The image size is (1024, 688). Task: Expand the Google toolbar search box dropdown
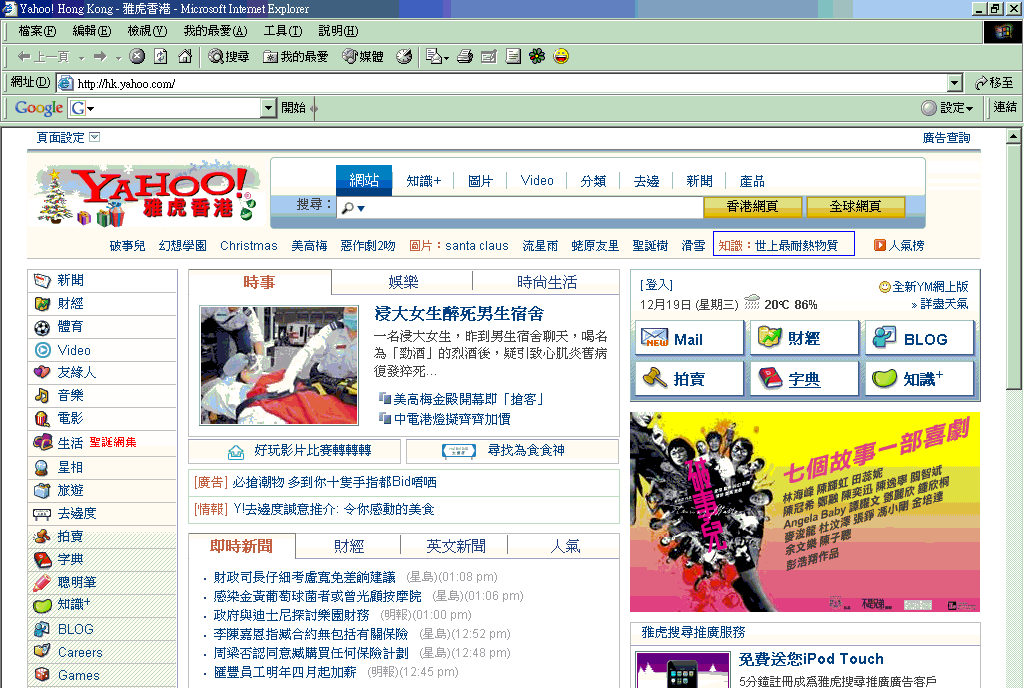[x=268, y=108]
